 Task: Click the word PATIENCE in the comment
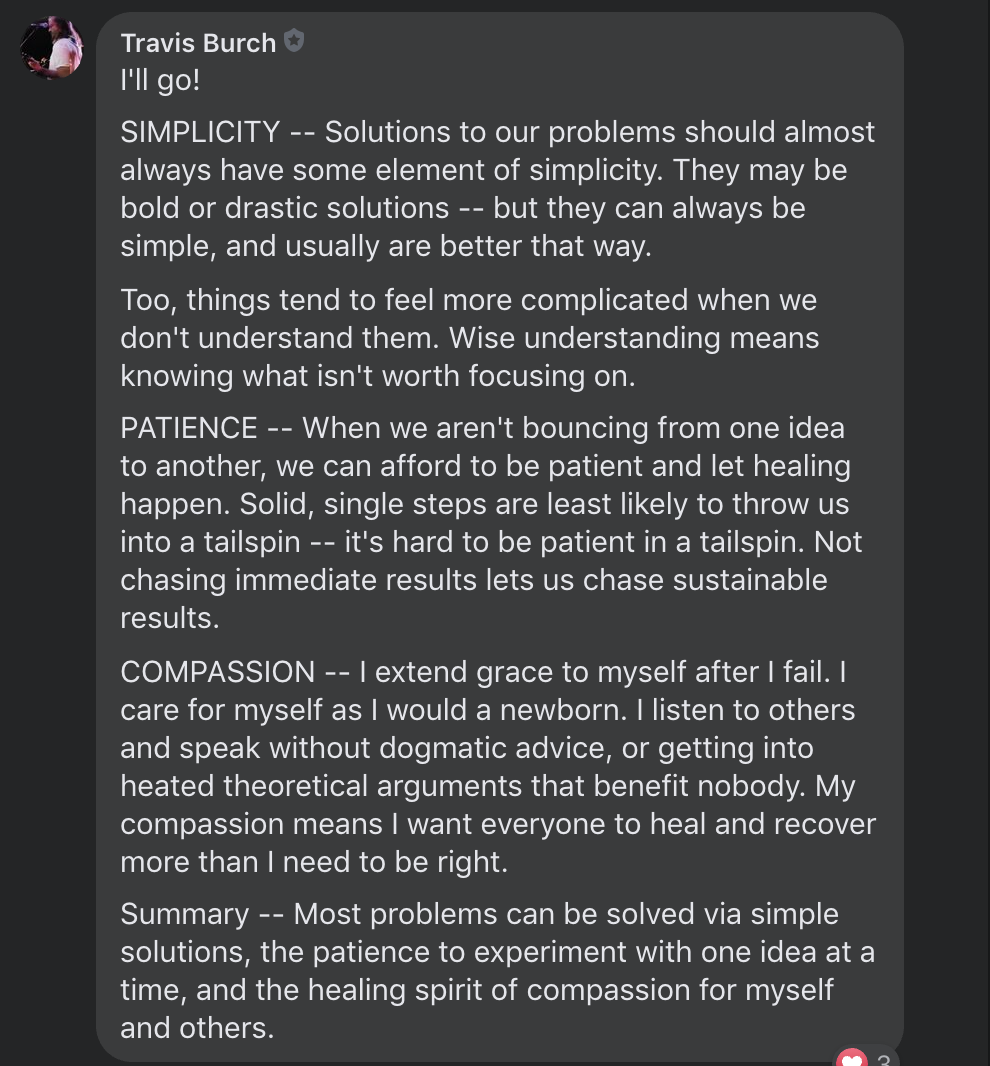(189, 428)
